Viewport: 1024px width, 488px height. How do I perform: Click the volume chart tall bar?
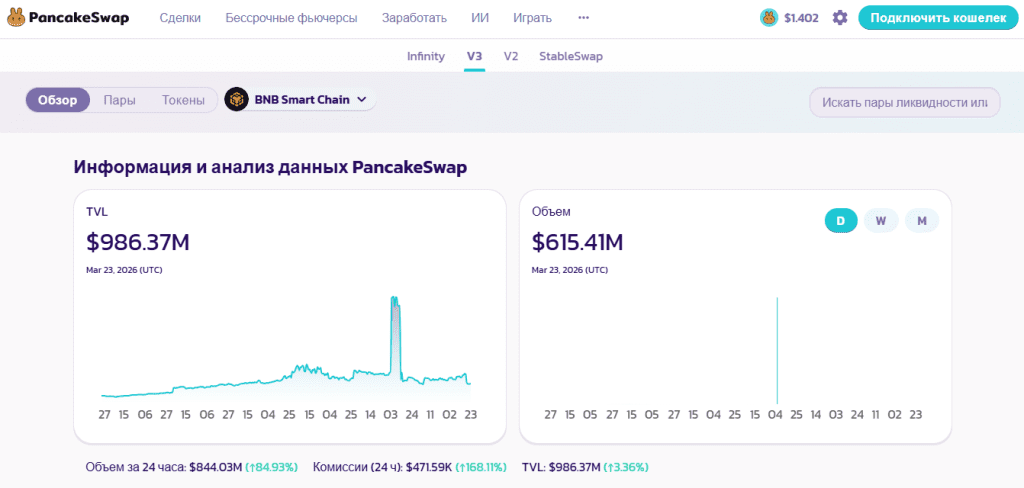777,350
